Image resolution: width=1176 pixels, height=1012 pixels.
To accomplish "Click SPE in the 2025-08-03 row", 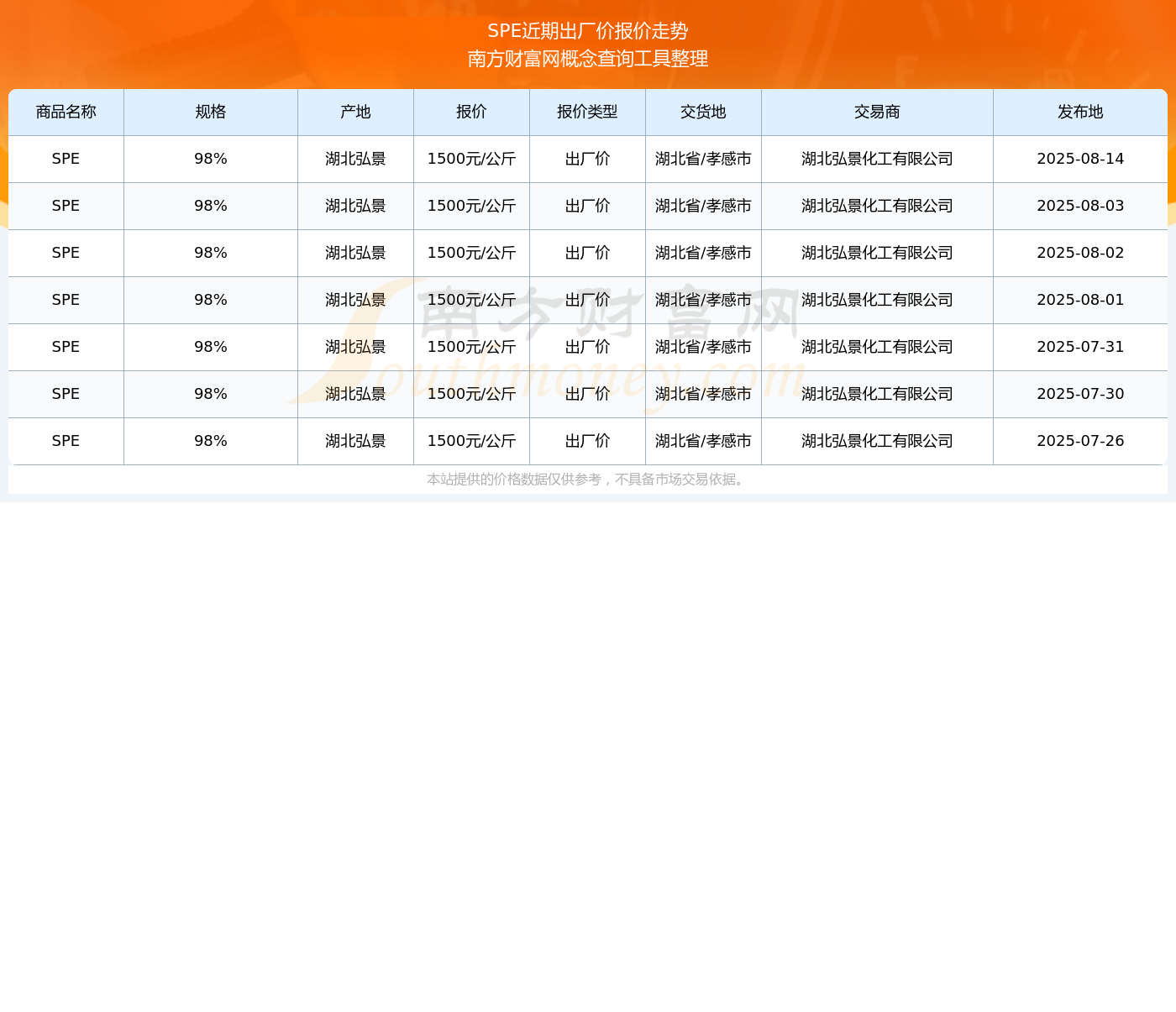I will [x=66, y=206].
